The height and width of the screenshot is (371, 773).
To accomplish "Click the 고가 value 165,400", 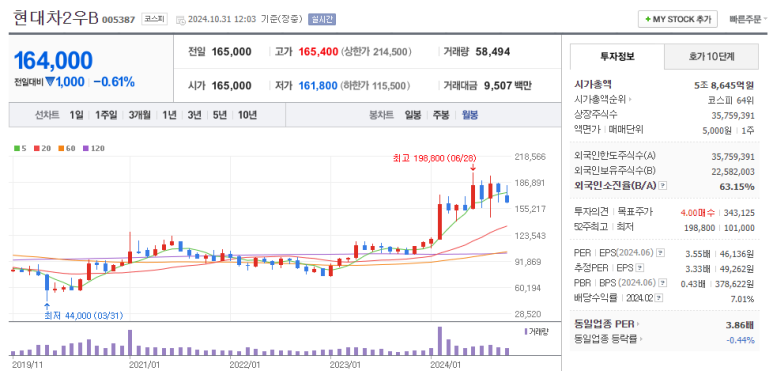I will click(x=318, y=52).
